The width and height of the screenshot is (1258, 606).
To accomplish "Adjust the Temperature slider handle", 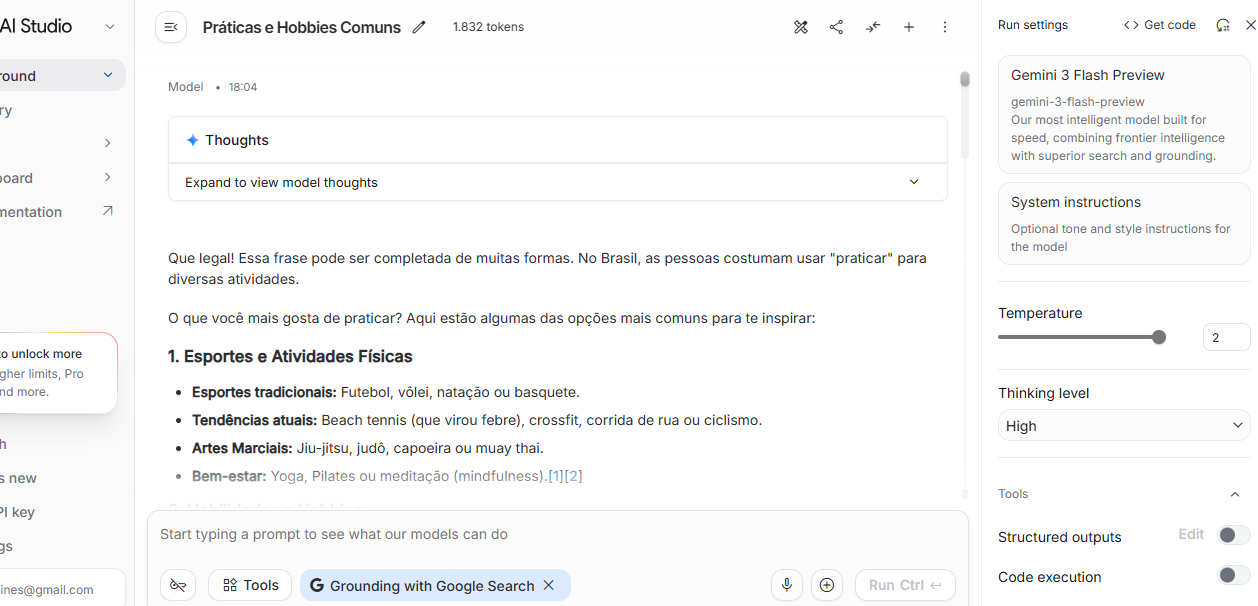I will coord(1159,337).
